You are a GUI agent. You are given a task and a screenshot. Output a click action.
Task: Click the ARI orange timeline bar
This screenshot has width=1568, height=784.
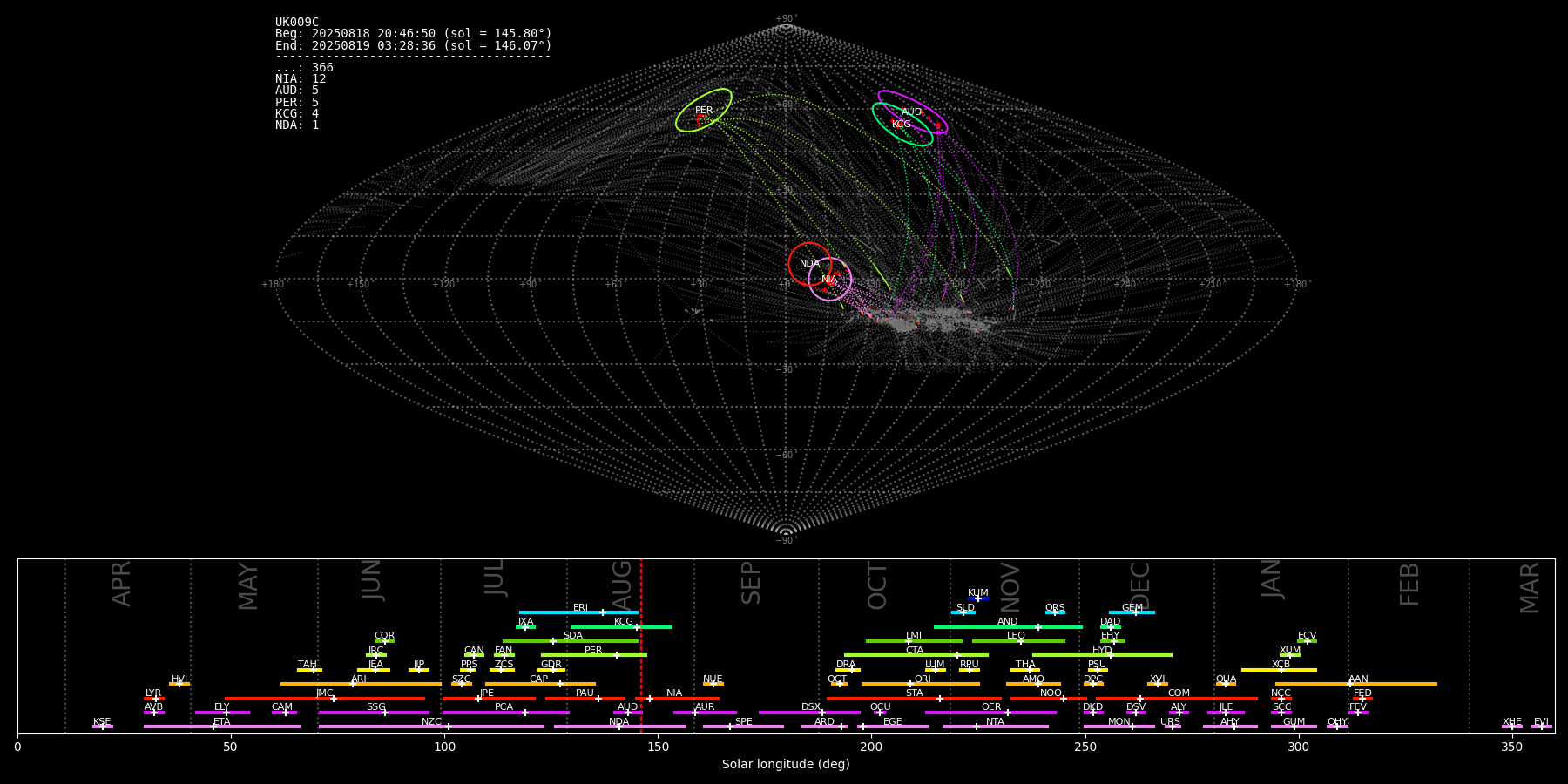[361, 684]
